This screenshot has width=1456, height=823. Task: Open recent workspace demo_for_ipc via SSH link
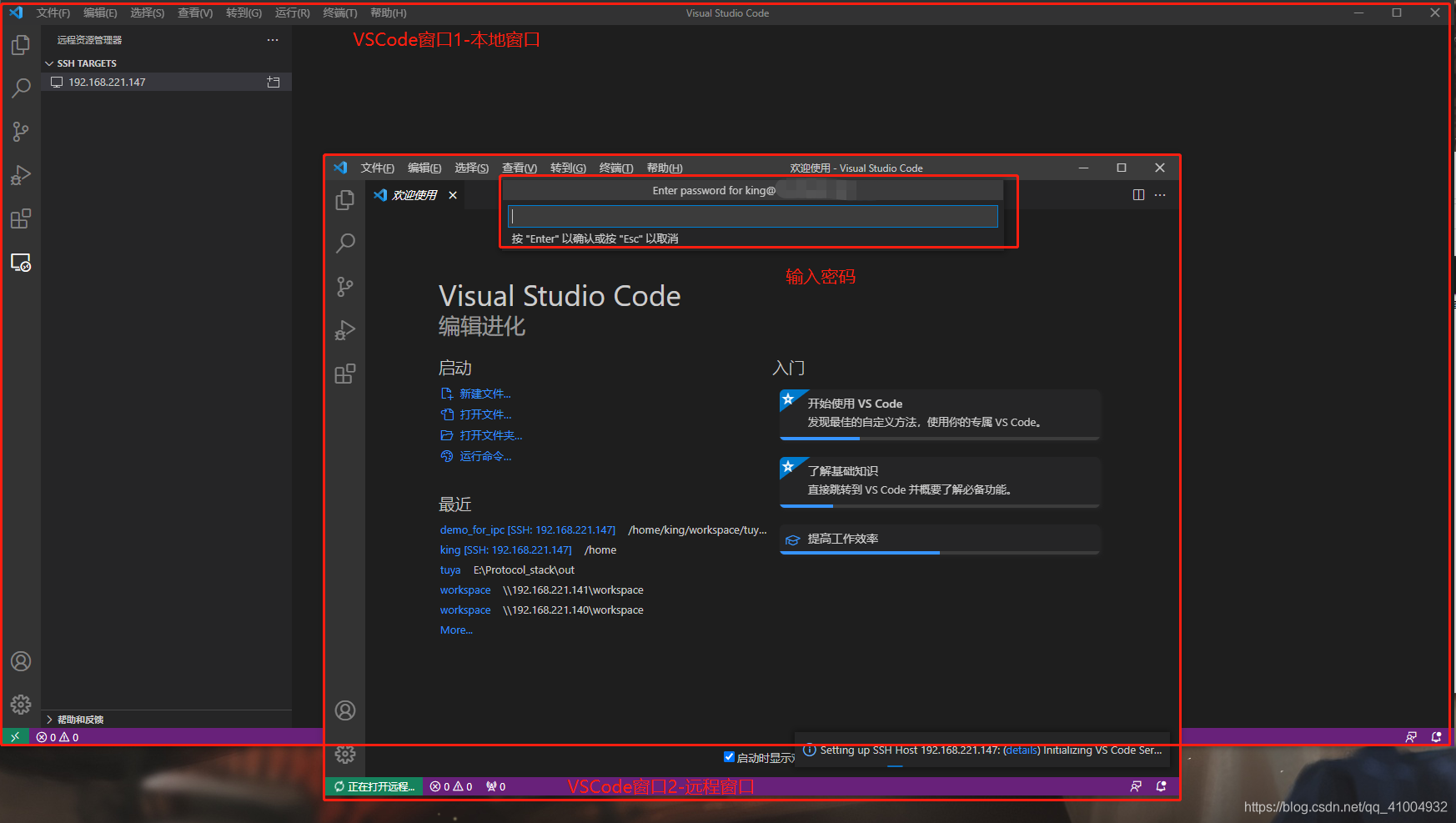[x=472, y=529]
